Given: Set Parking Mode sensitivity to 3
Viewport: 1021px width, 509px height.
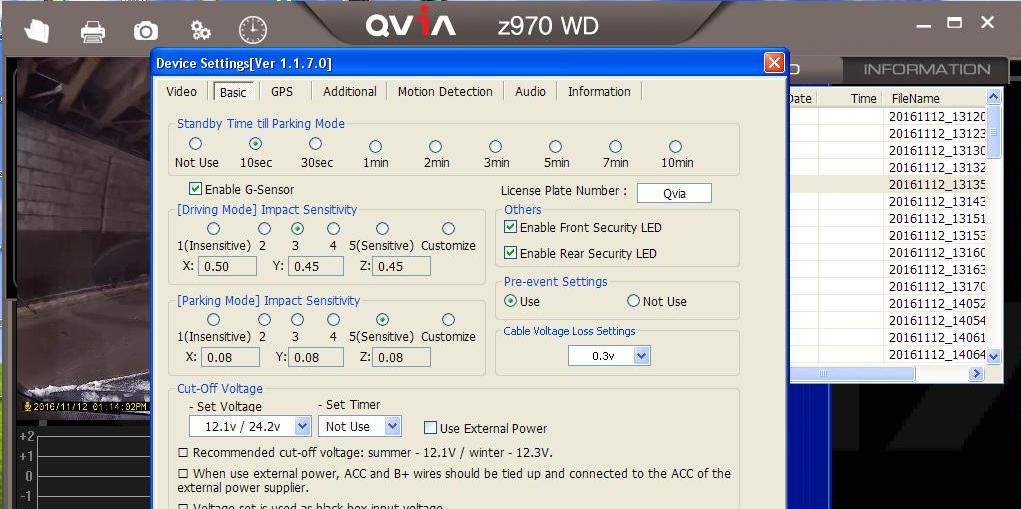Looking at the screenshot, I should 298,320.
